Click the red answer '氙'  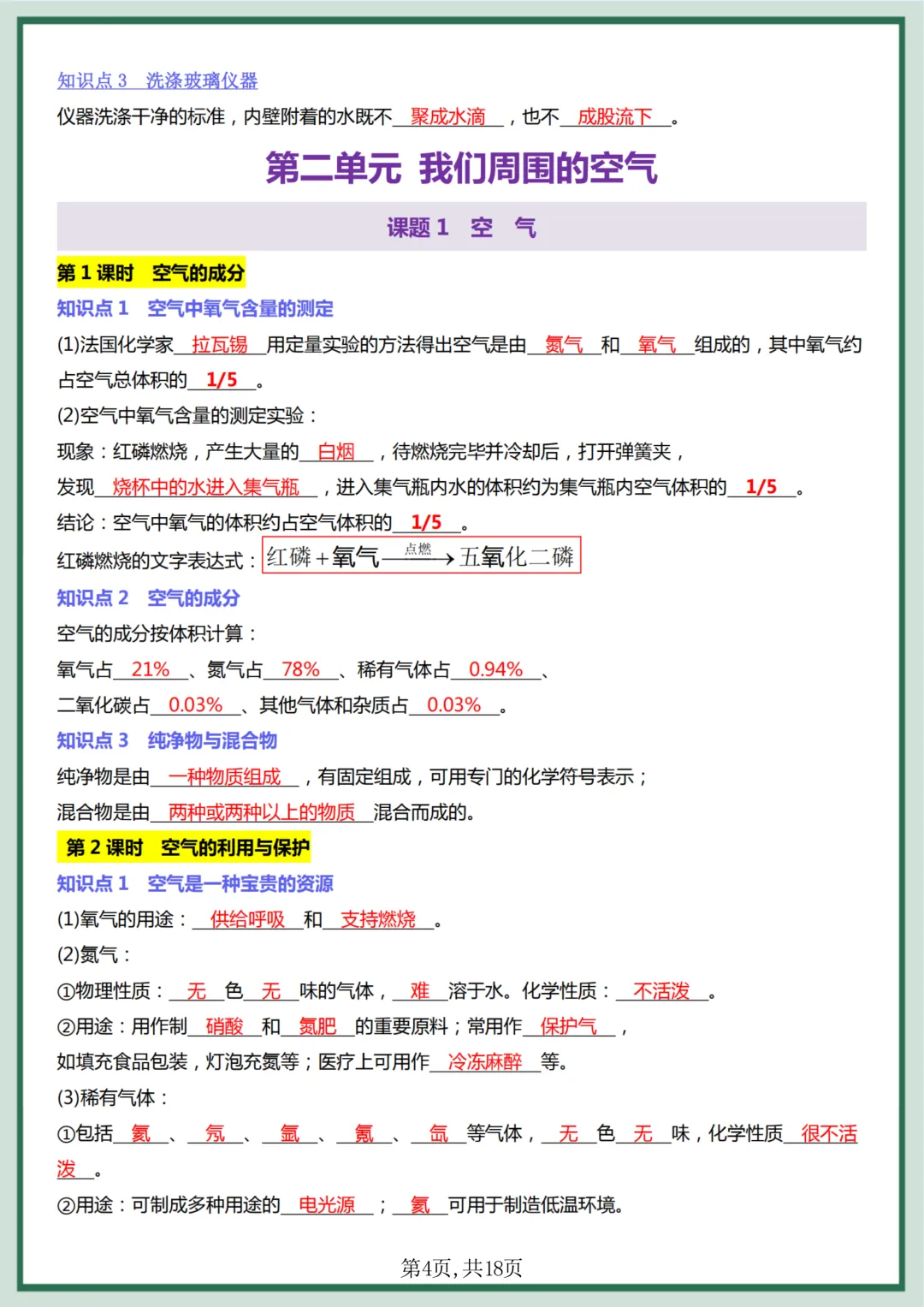coord(439,1134)
